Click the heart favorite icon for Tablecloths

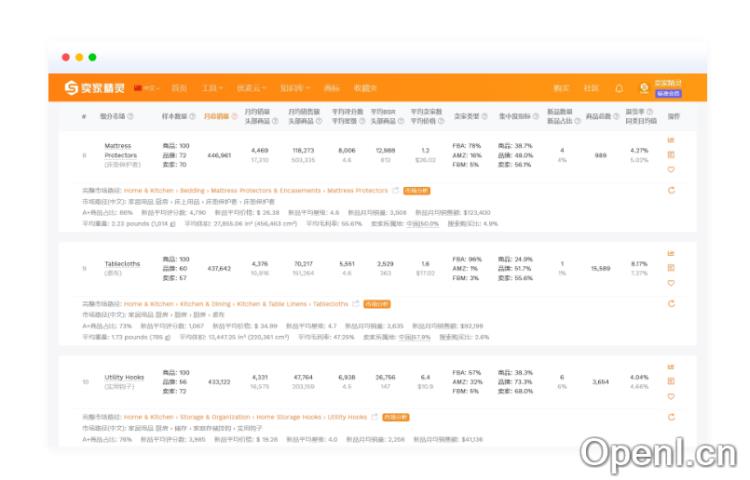point(671,283)
